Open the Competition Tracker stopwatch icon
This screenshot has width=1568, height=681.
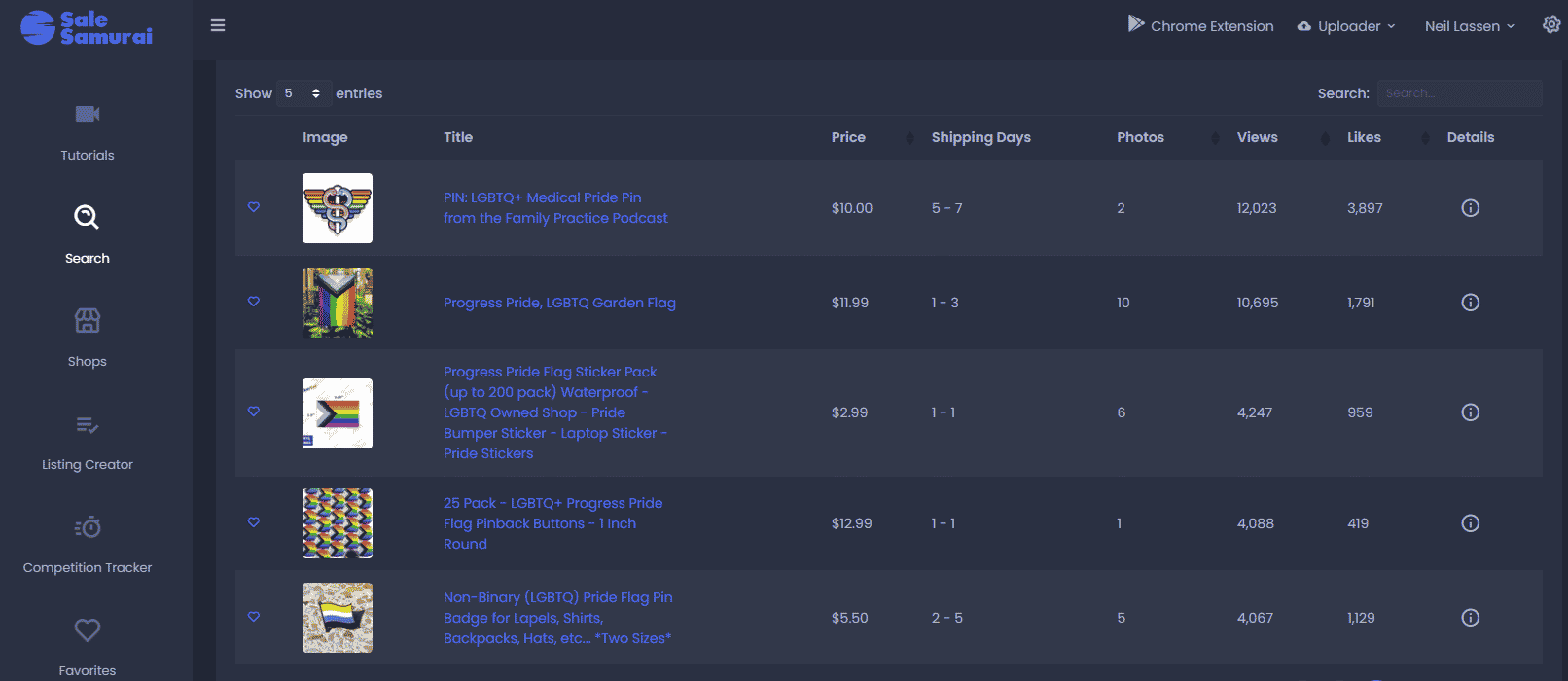pos(88,526)
